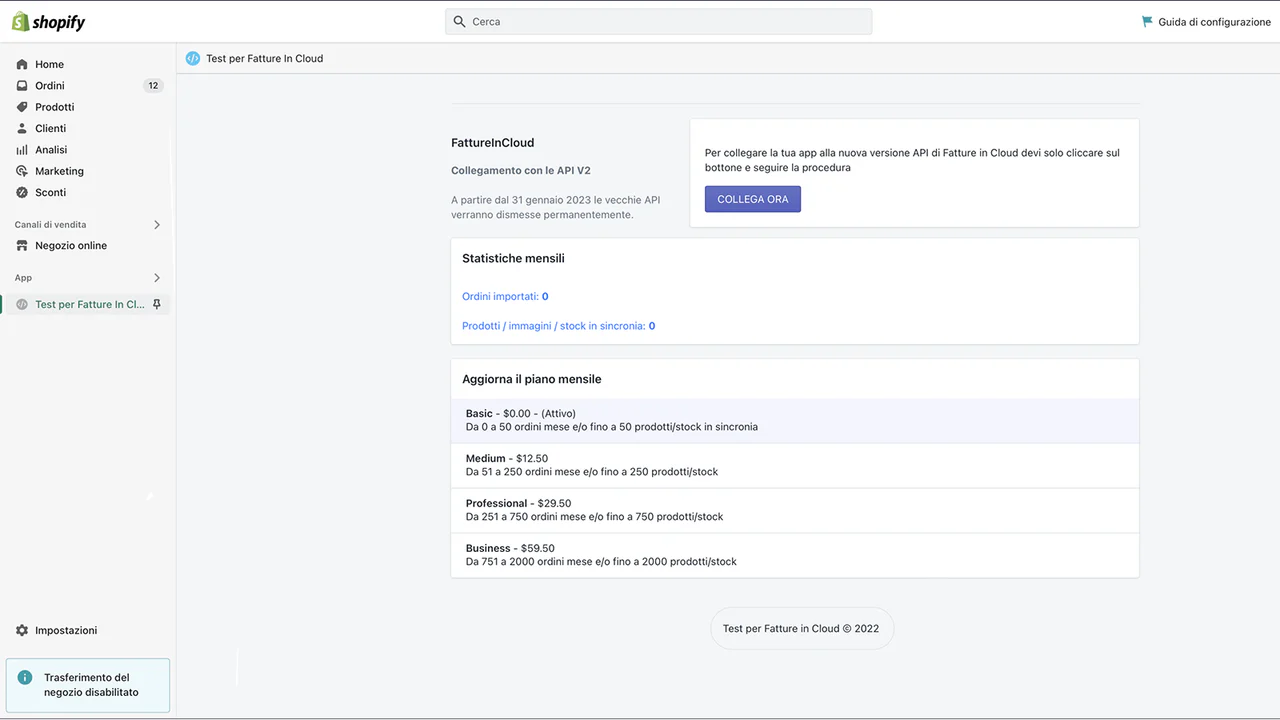Click the Prodotti tag icon

coord(22,107)
